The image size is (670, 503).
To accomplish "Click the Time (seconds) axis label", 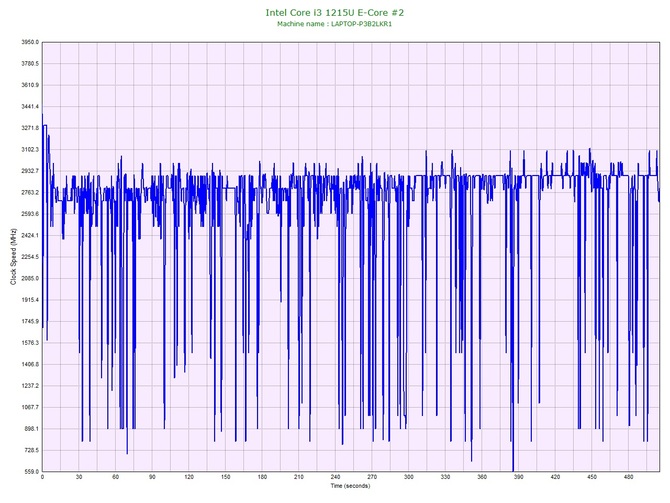I will click(x=350, y=486).
